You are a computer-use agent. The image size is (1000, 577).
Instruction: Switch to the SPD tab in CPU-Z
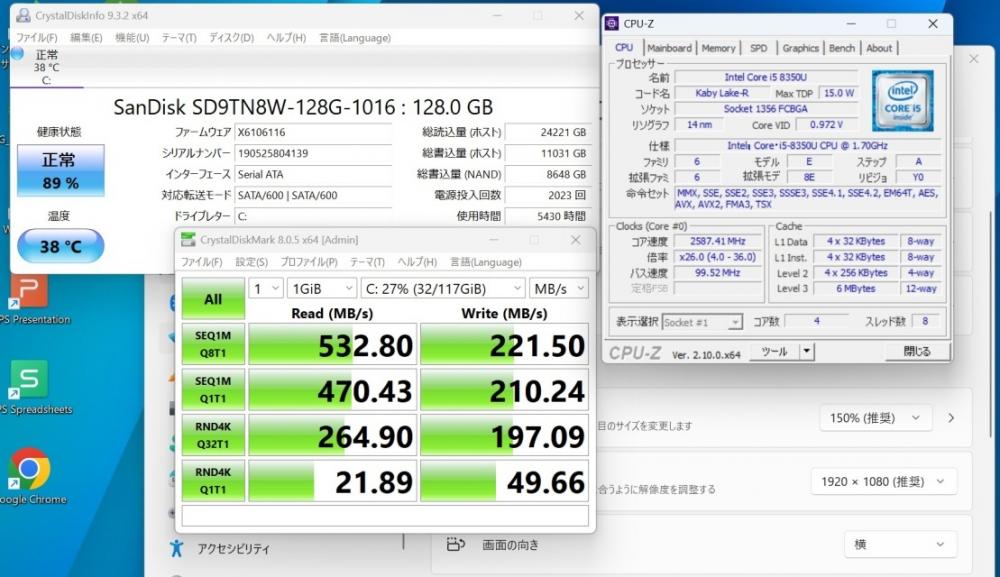tap(758, 48)
